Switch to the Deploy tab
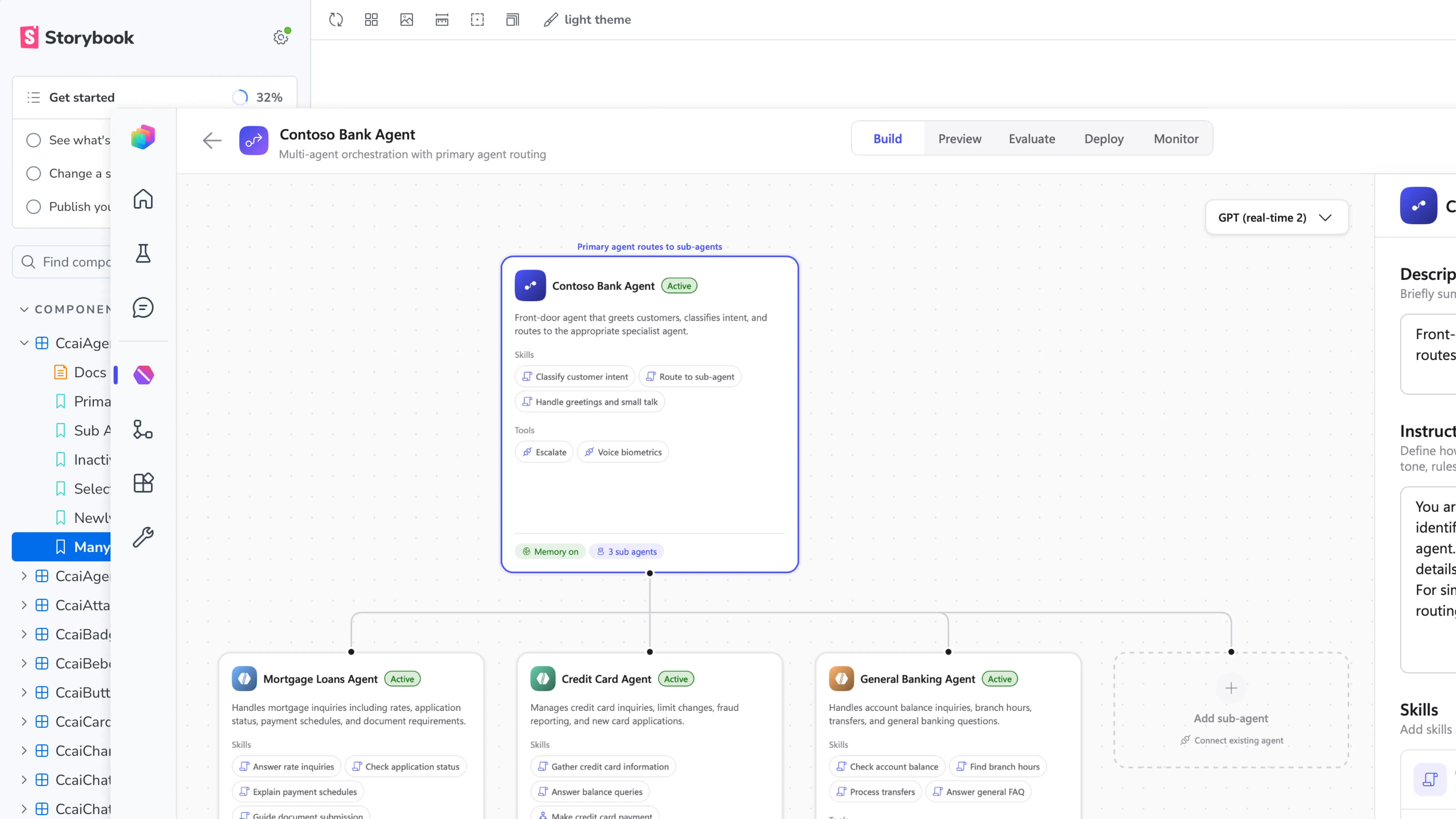 point(1103,139)
